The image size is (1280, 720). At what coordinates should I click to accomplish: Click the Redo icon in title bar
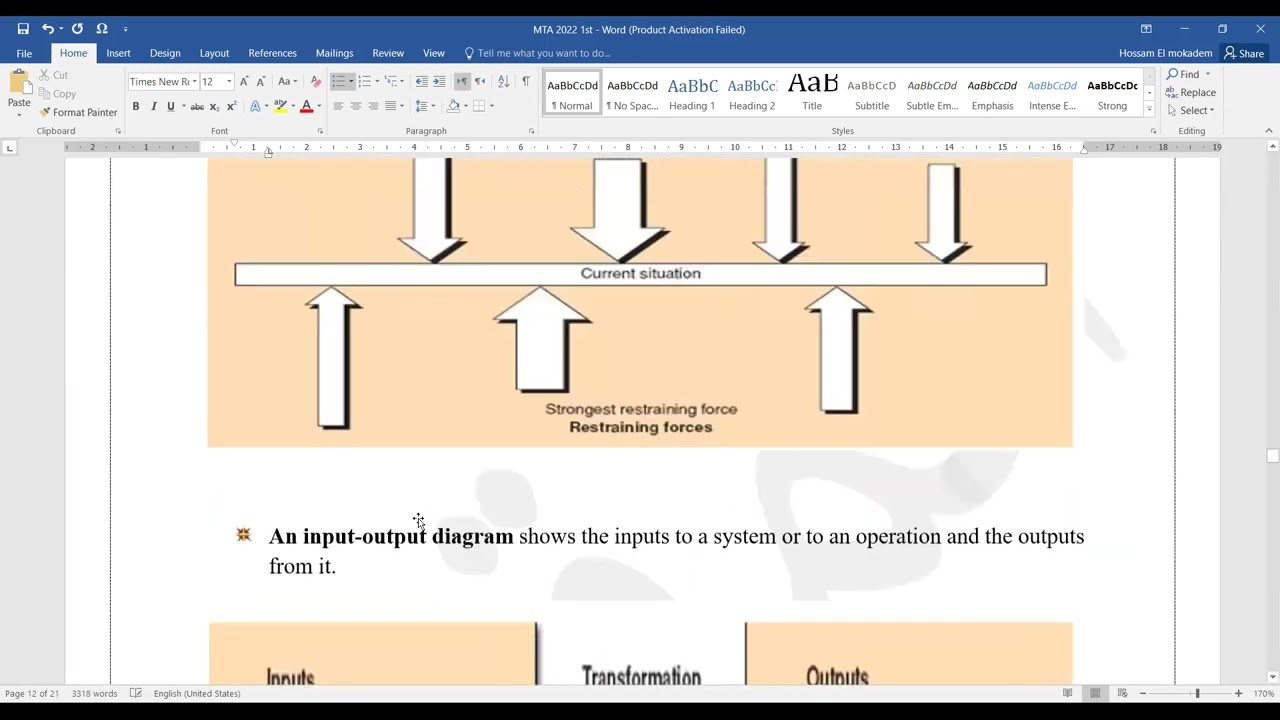pos(77,29)
